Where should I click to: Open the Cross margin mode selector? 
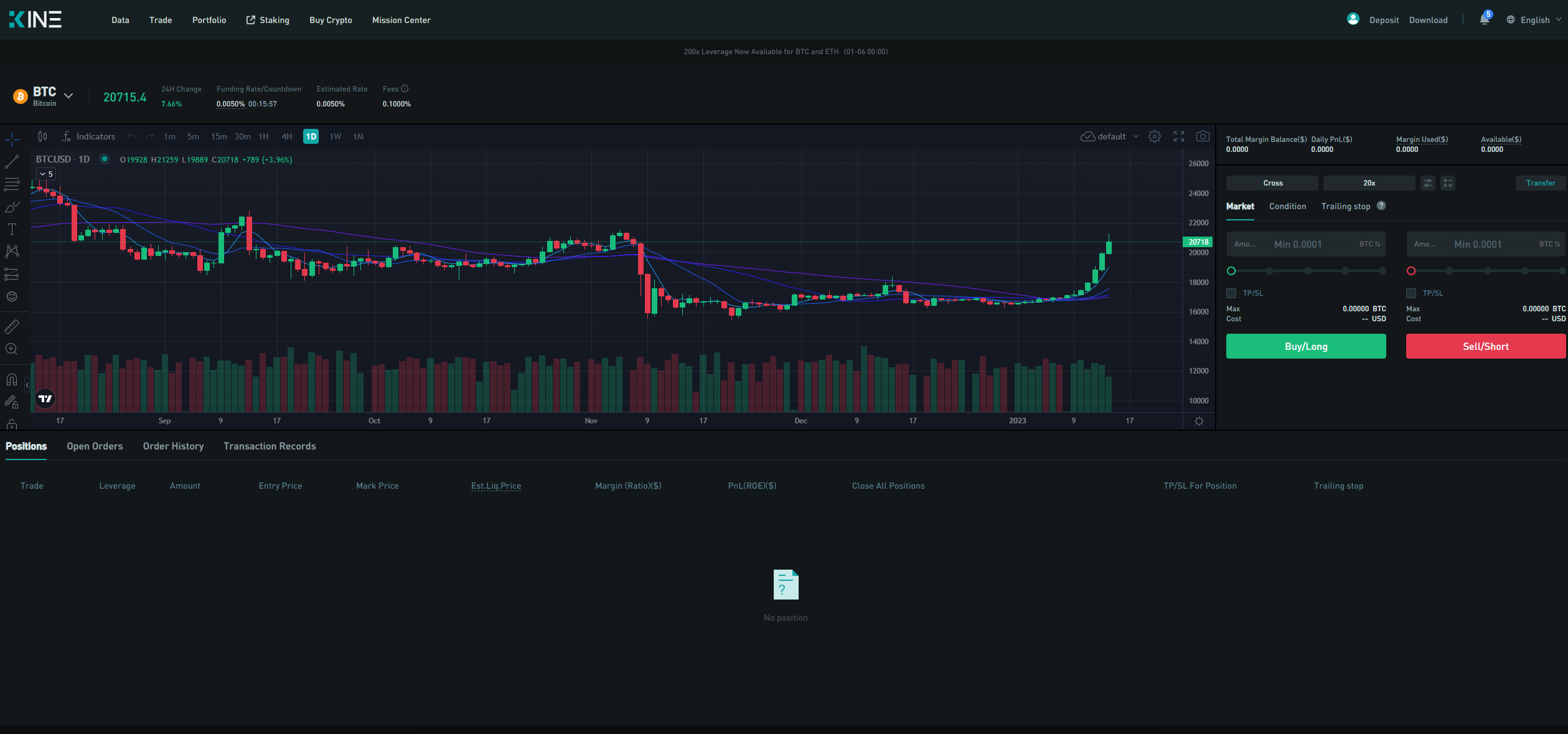(1272, 183)
